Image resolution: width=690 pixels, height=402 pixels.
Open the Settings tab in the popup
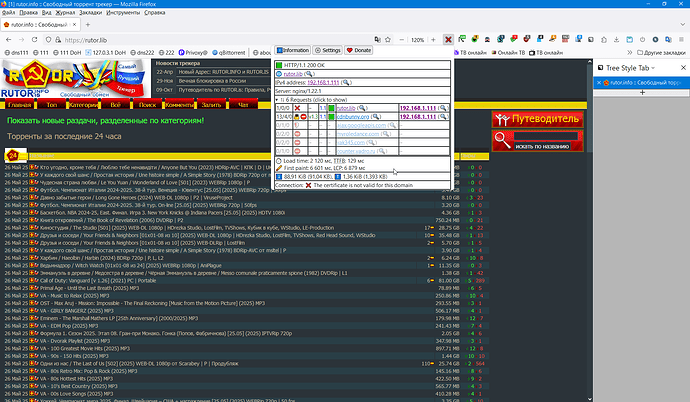(327, 50)
